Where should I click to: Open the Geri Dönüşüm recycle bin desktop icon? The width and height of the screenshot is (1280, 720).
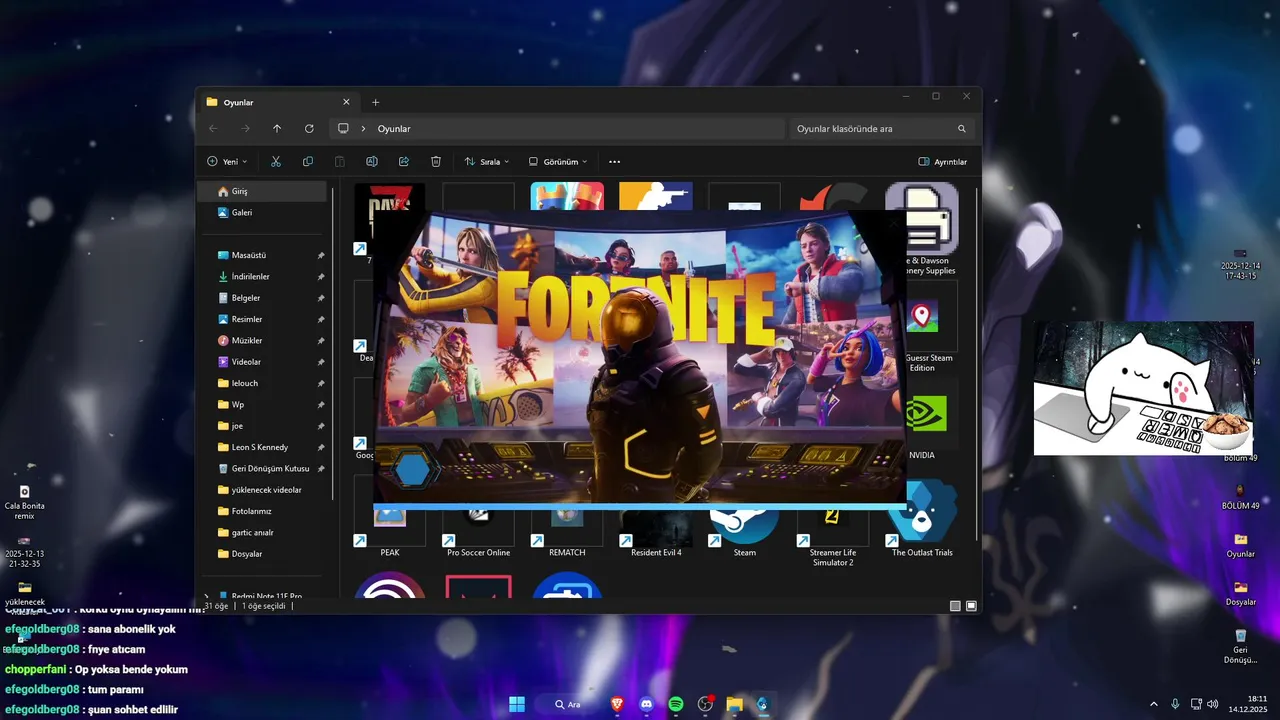[x=1240, y=646]
